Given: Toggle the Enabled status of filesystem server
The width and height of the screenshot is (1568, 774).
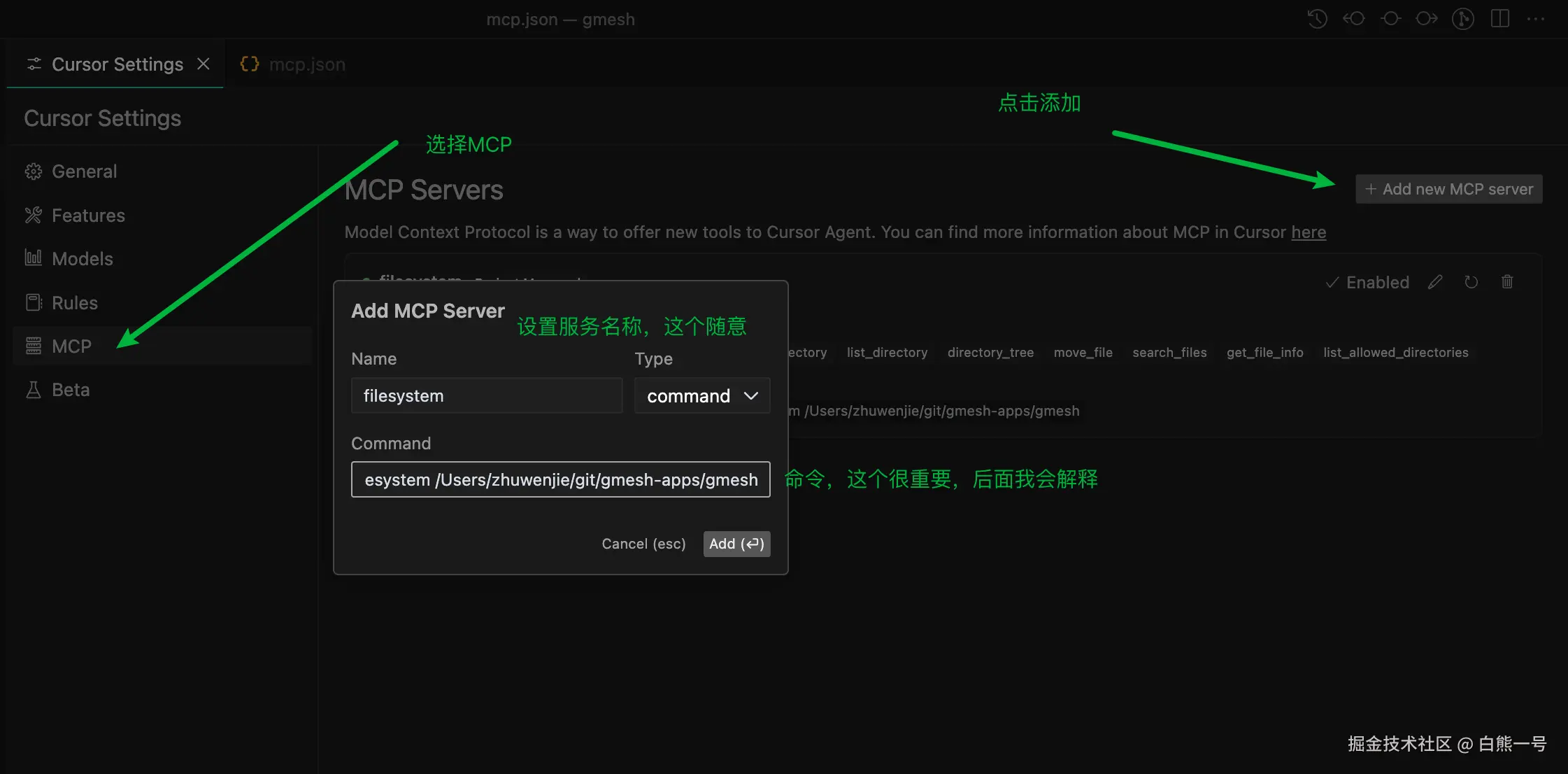Looking at the screenshot, I should 1367,282.
